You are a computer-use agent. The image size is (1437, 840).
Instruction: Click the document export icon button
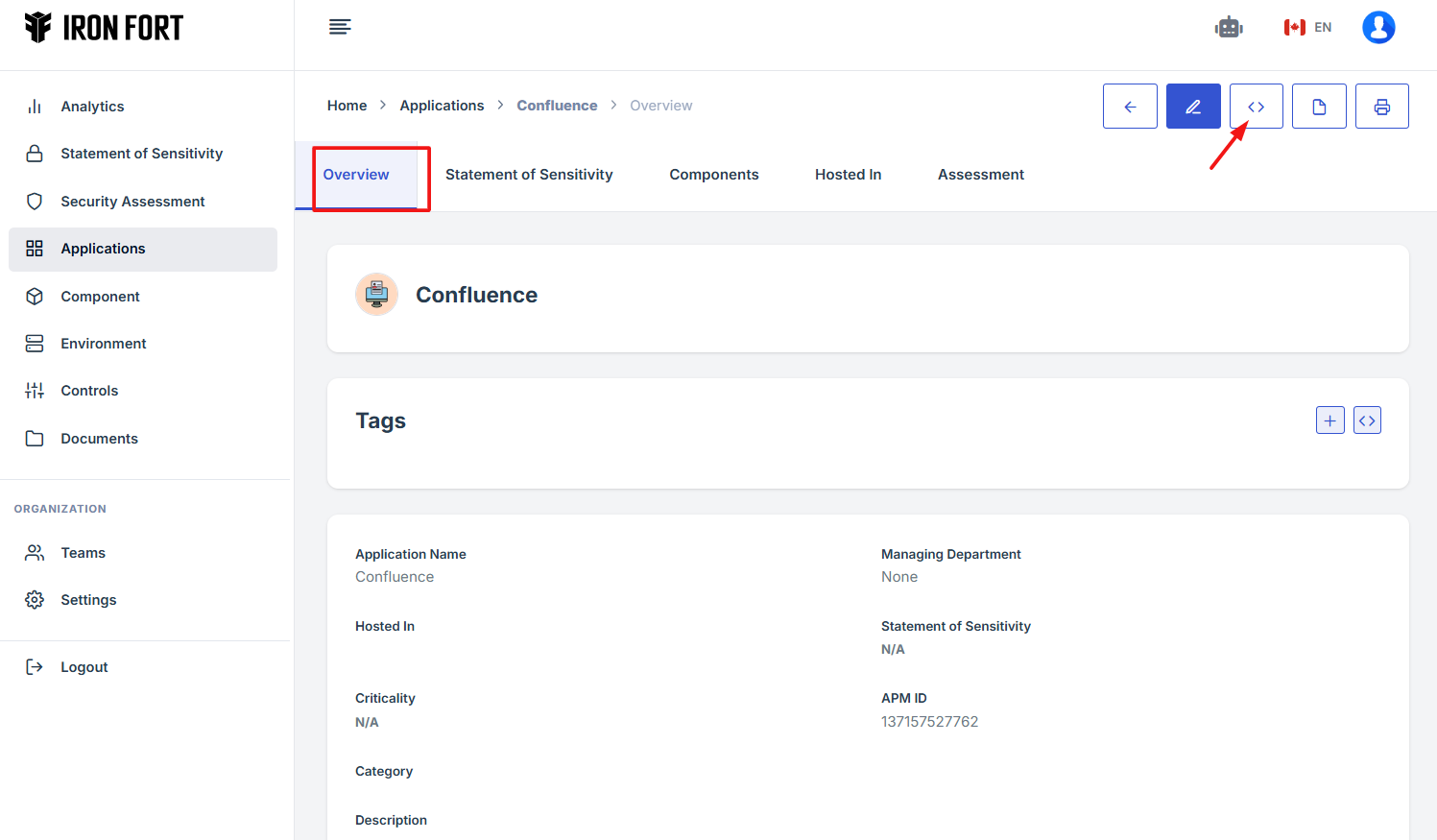[1319, 107]
